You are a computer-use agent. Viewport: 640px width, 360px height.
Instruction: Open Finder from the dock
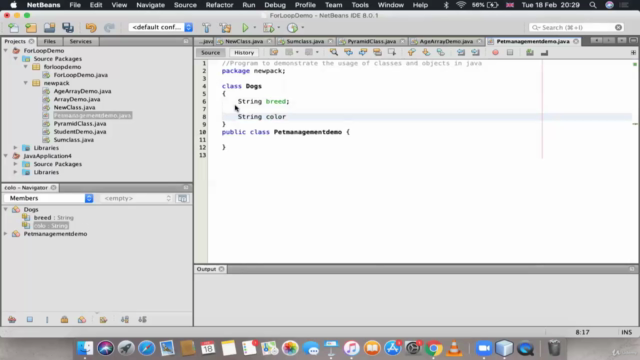click(x=85, y=348)
